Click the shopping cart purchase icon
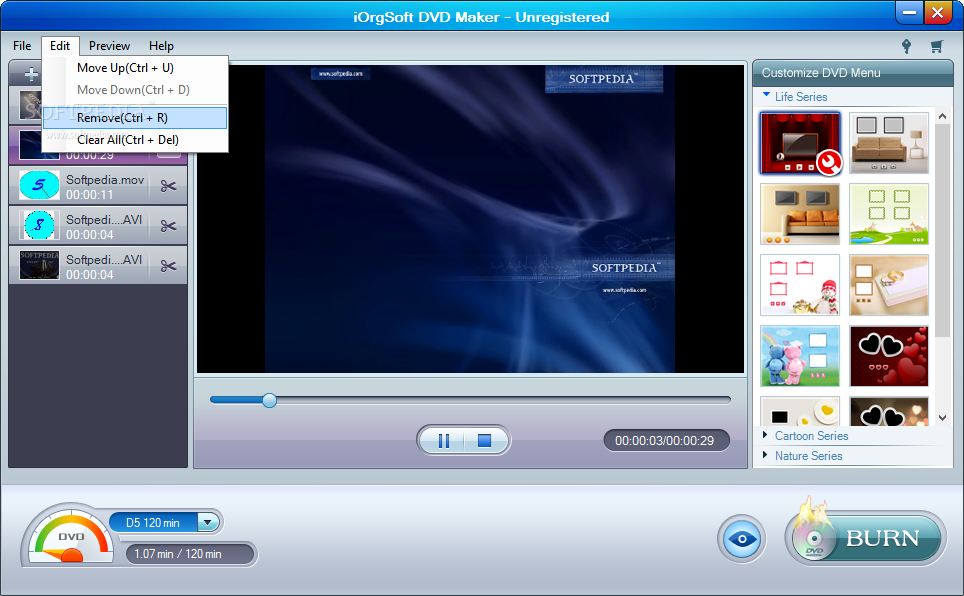Image resolution: width=964 pixels, height=596 pixels. click(x=936, y=46)
